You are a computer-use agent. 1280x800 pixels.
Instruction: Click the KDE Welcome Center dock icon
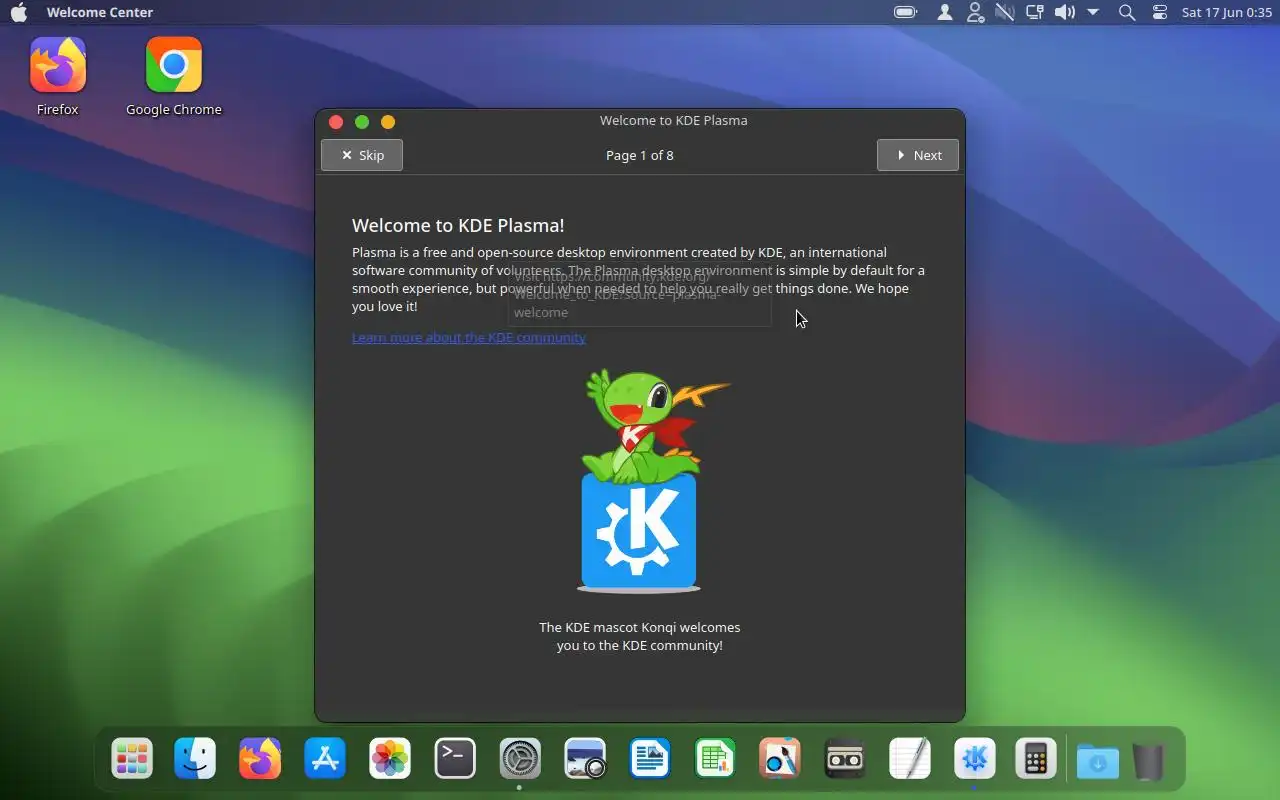(x=975, y=759)
